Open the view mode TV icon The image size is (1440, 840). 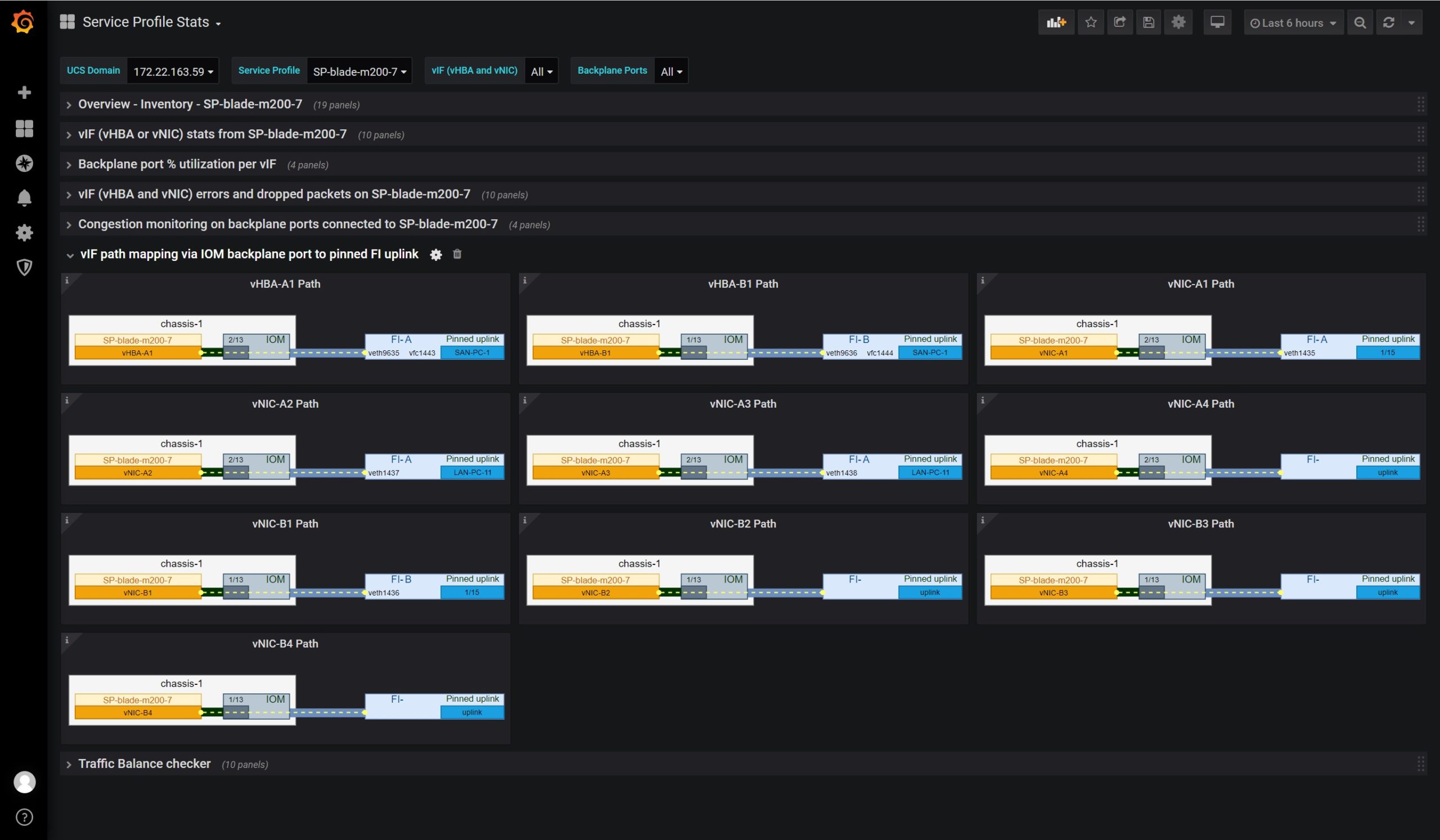(1218, 22)
